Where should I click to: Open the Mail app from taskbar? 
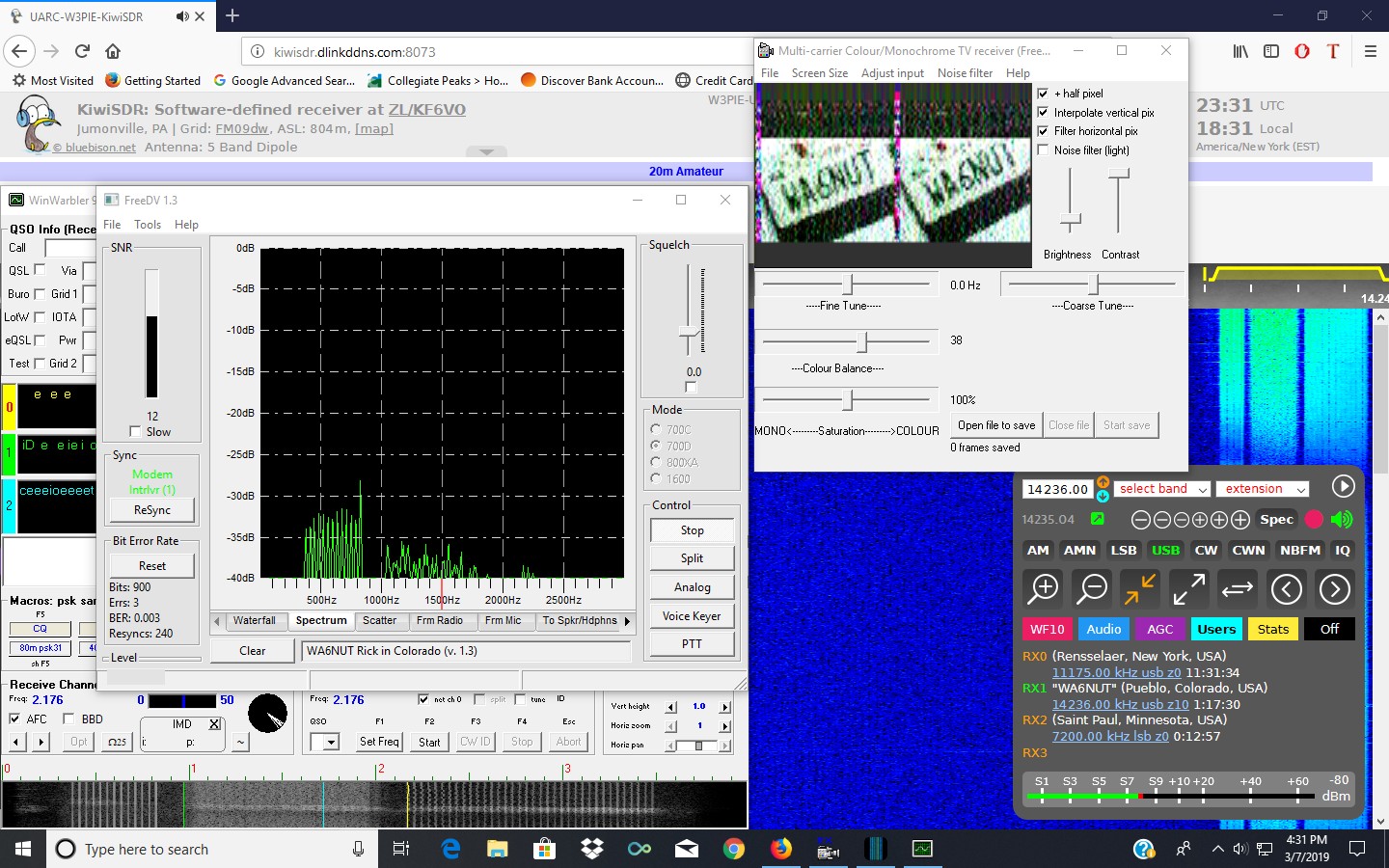(x=687, y=849)
